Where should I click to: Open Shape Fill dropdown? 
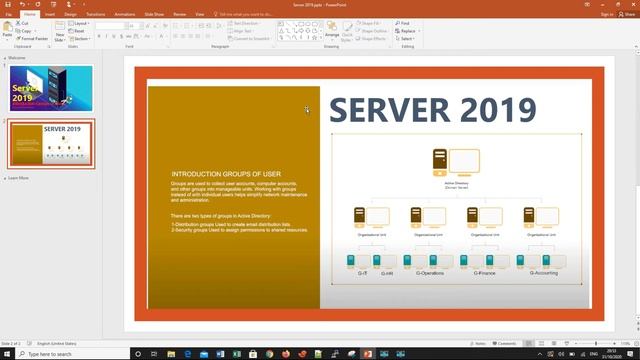click(369, 23)
